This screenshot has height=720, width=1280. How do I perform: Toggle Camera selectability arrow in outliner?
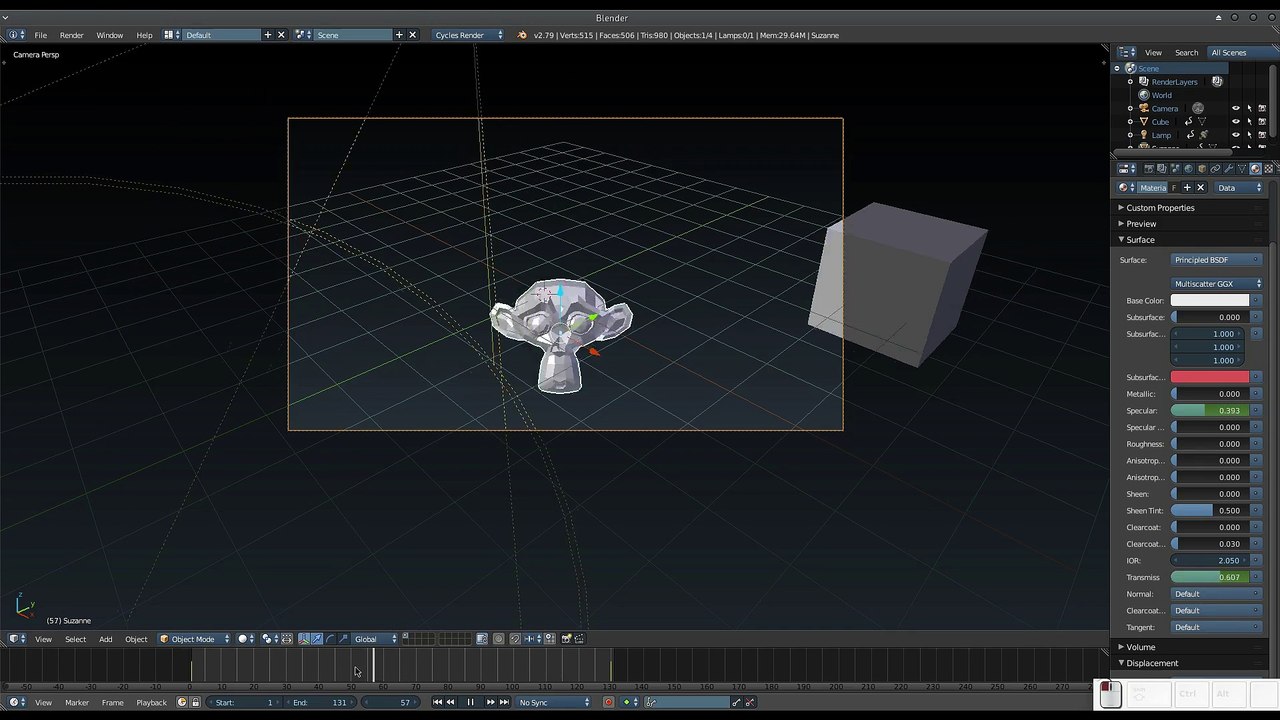[x=1249, y=108]
